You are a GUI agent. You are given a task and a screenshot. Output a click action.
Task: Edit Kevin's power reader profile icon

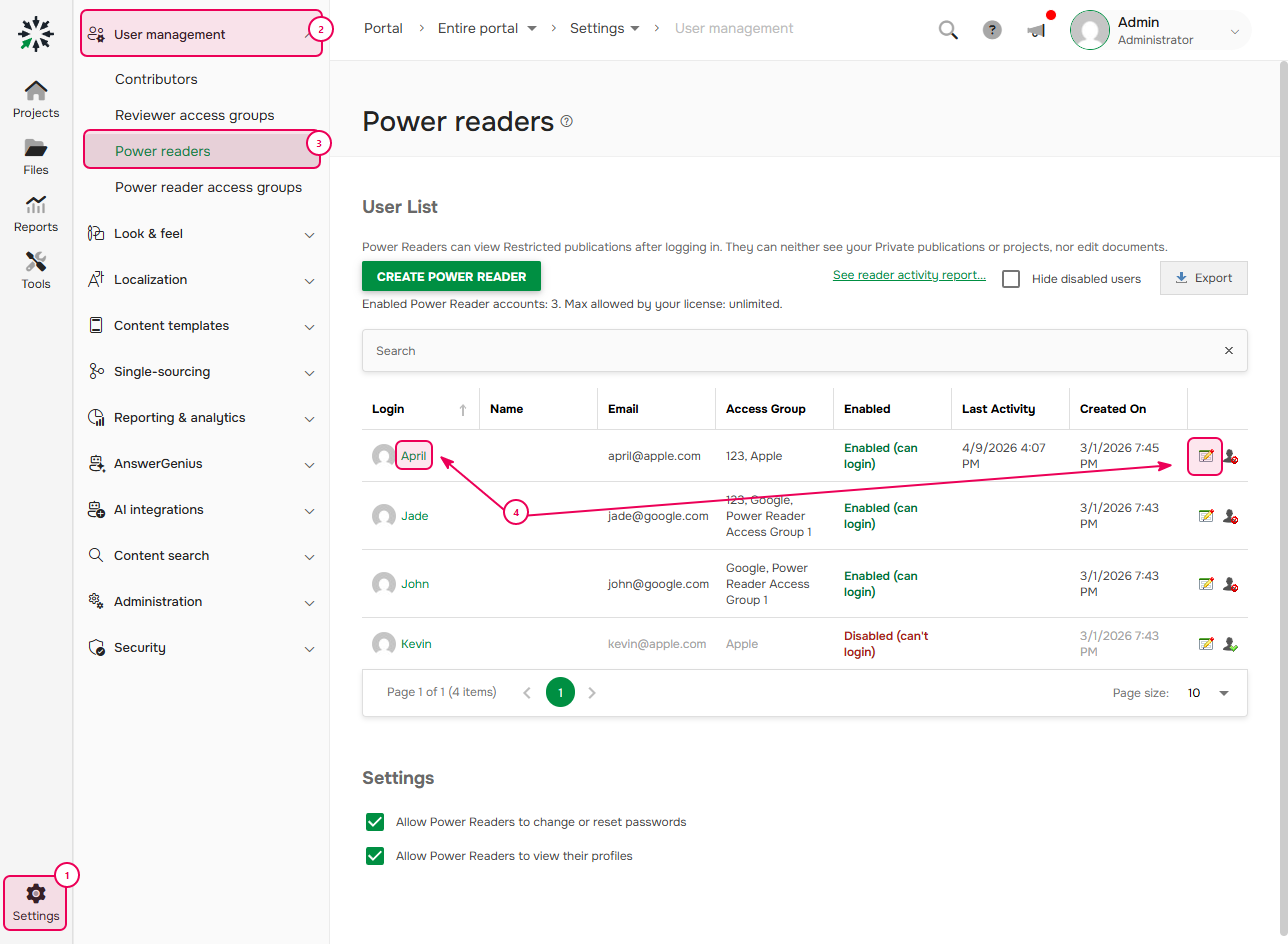coord(1206,644)
